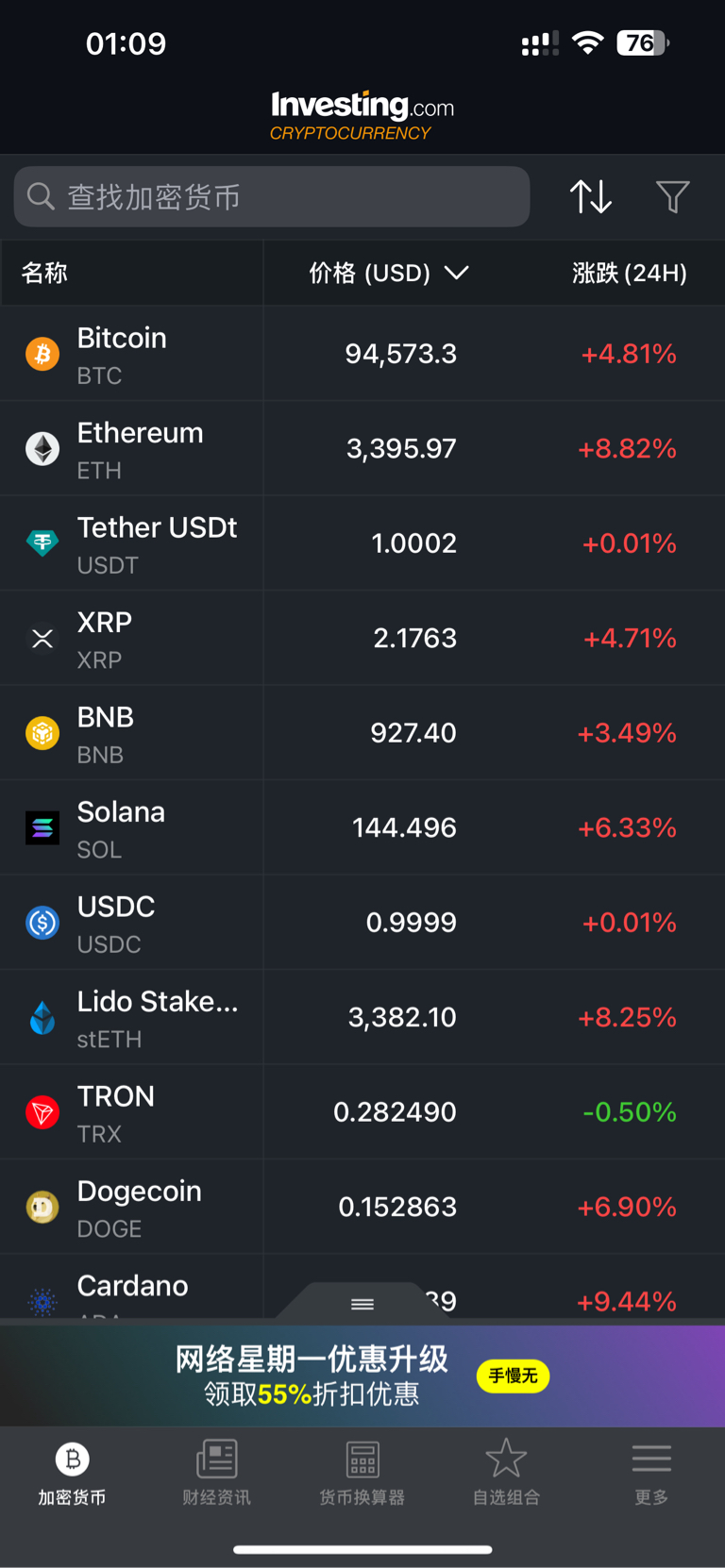Sort by 涨跌 (24H) column header
Screen dimensions: 725x1568
pos(630,273)
